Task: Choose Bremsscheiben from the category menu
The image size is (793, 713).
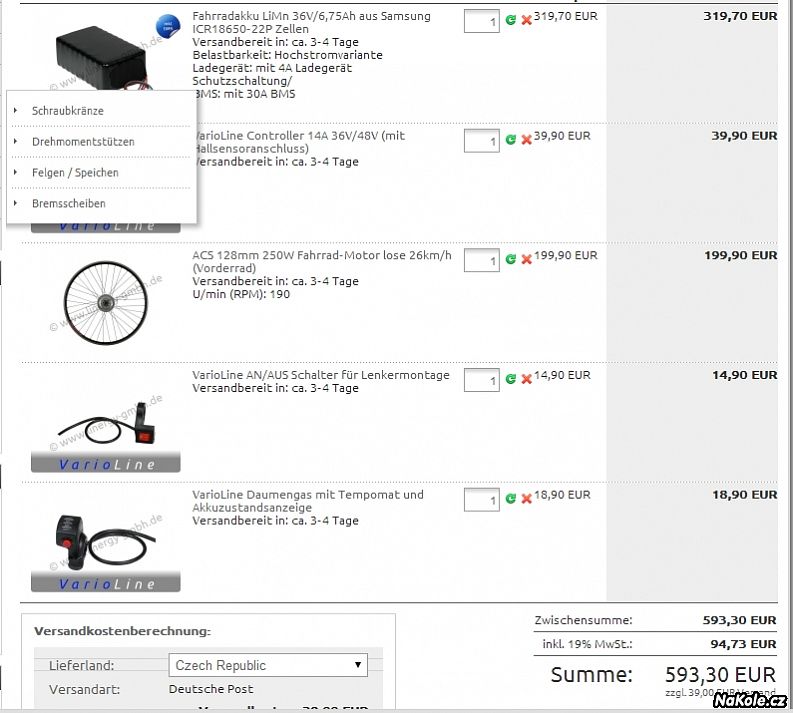Action: 68,204
